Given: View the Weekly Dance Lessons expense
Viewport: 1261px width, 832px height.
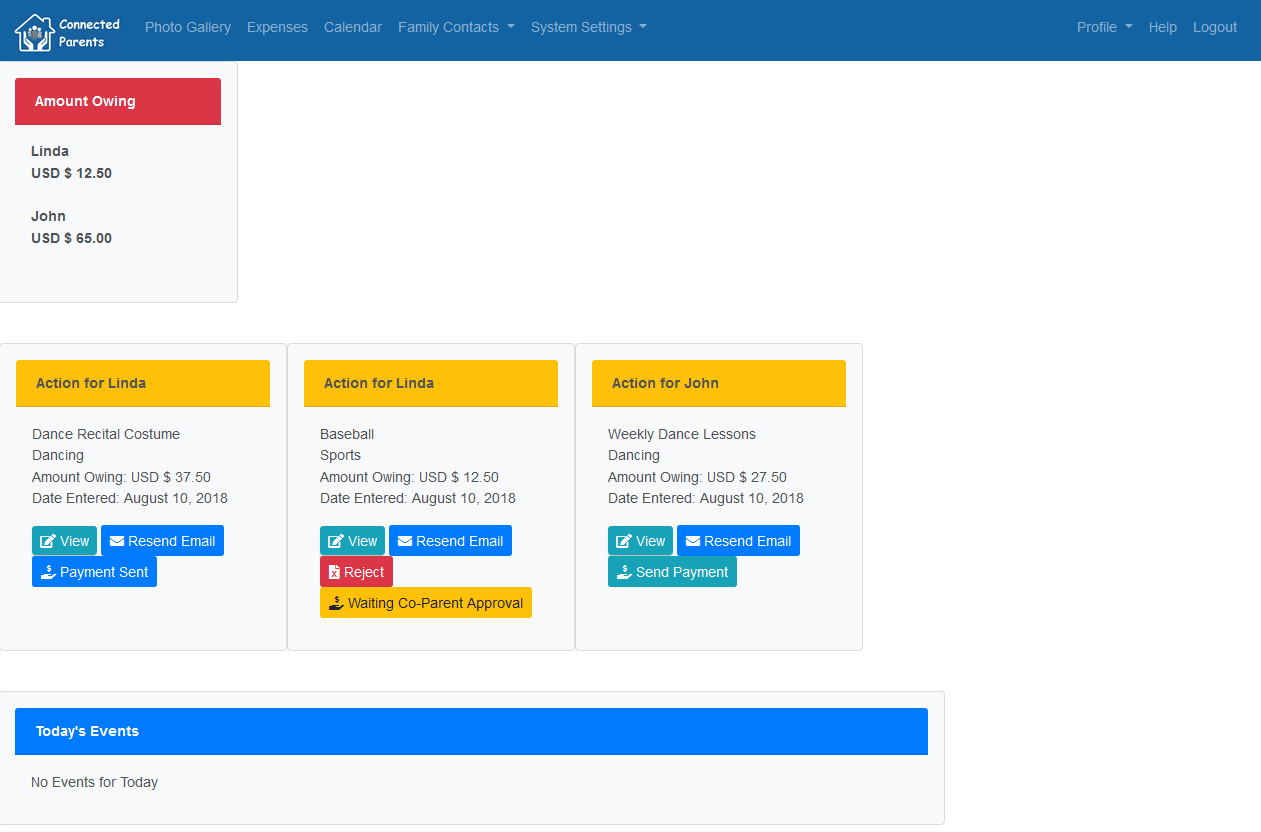Looking at the screenshot, I should tap(641, 541).
